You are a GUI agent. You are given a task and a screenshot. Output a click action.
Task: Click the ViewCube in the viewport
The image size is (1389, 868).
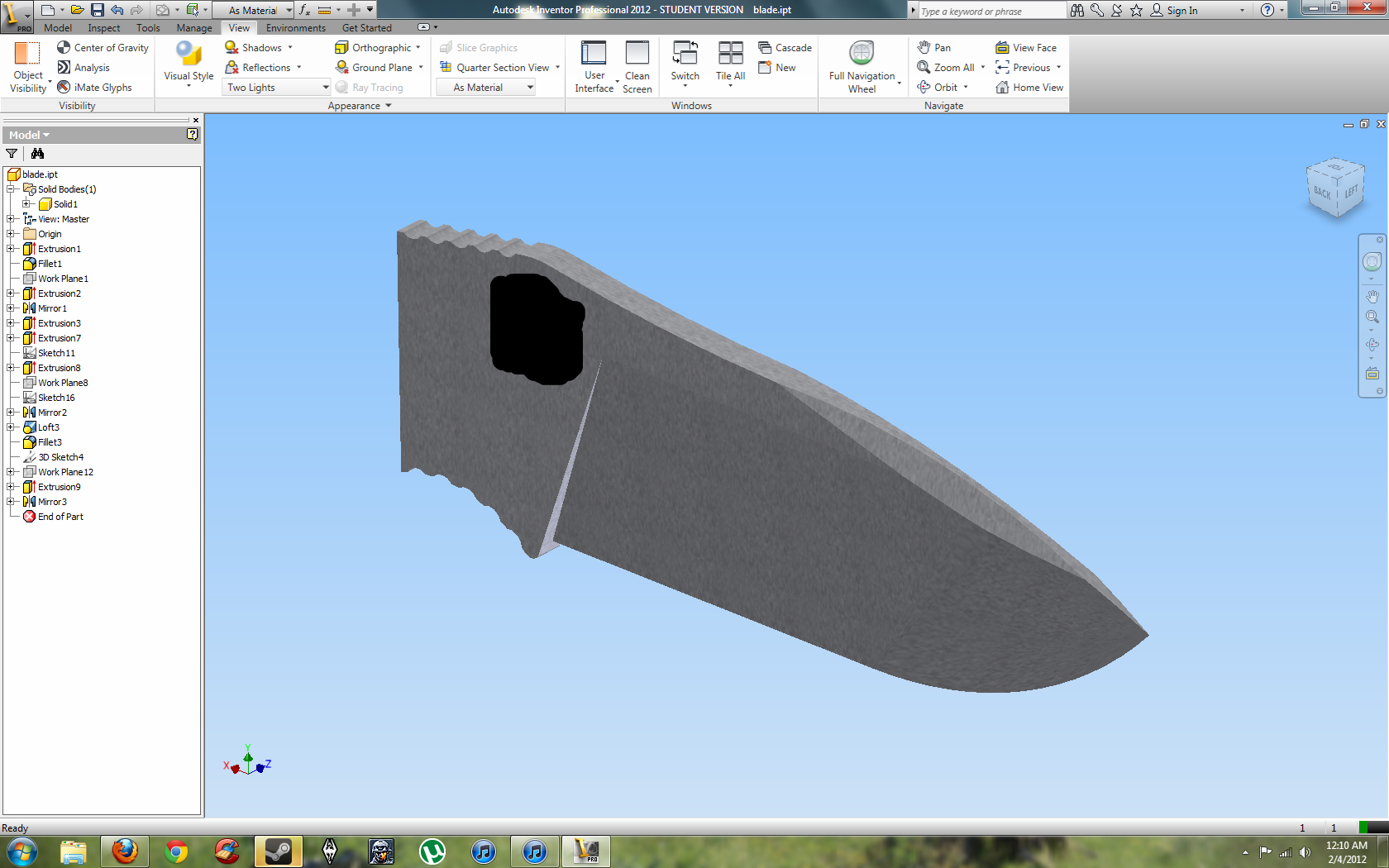(x=1334, y=188)
